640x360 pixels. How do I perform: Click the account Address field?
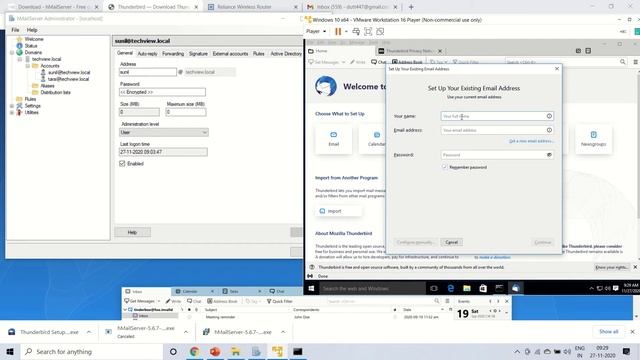(148, 72)
